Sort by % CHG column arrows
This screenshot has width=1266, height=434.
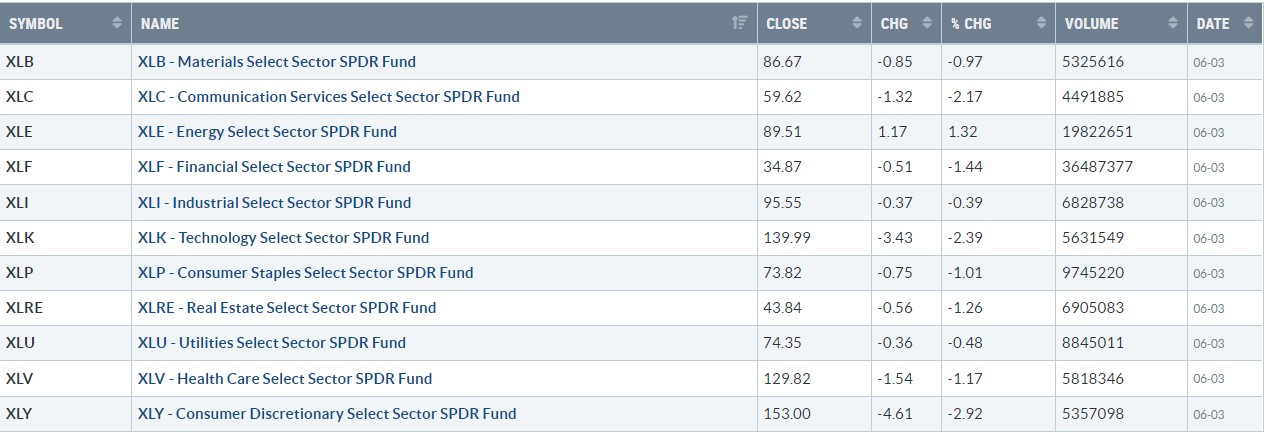[1041, 23]
